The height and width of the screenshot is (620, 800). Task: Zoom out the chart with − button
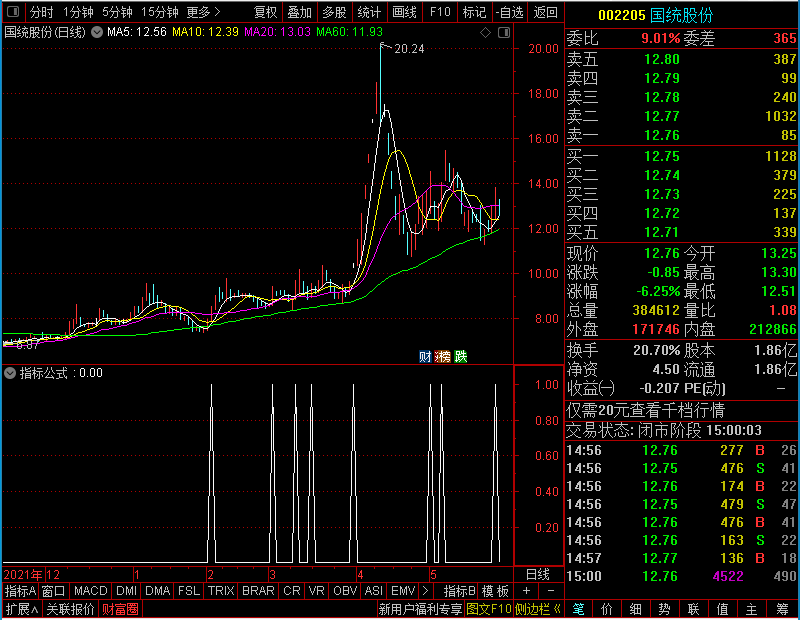pyautogui.click(x=551, y=591)
